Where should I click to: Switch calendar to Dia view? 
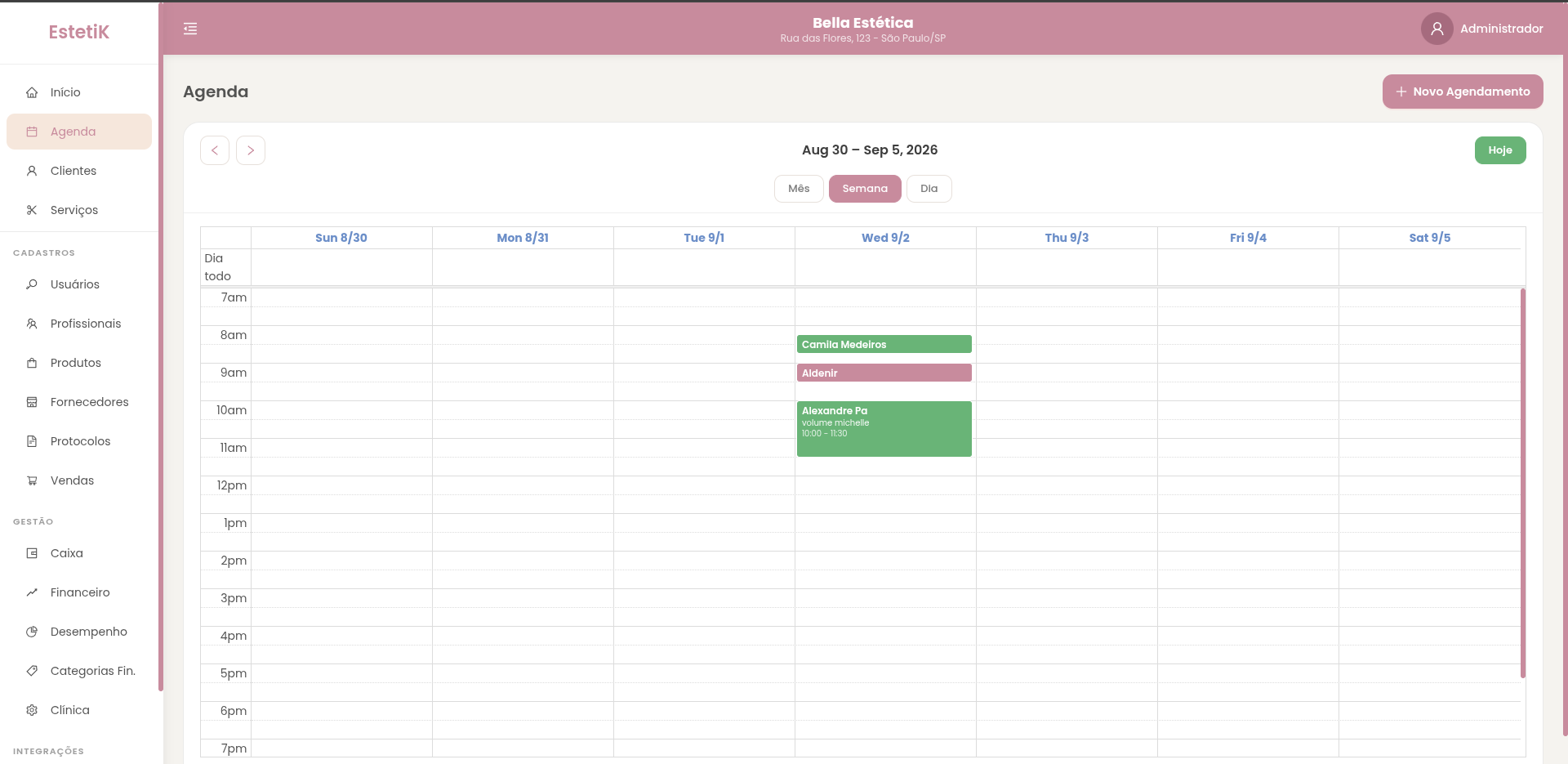[929, 189]
